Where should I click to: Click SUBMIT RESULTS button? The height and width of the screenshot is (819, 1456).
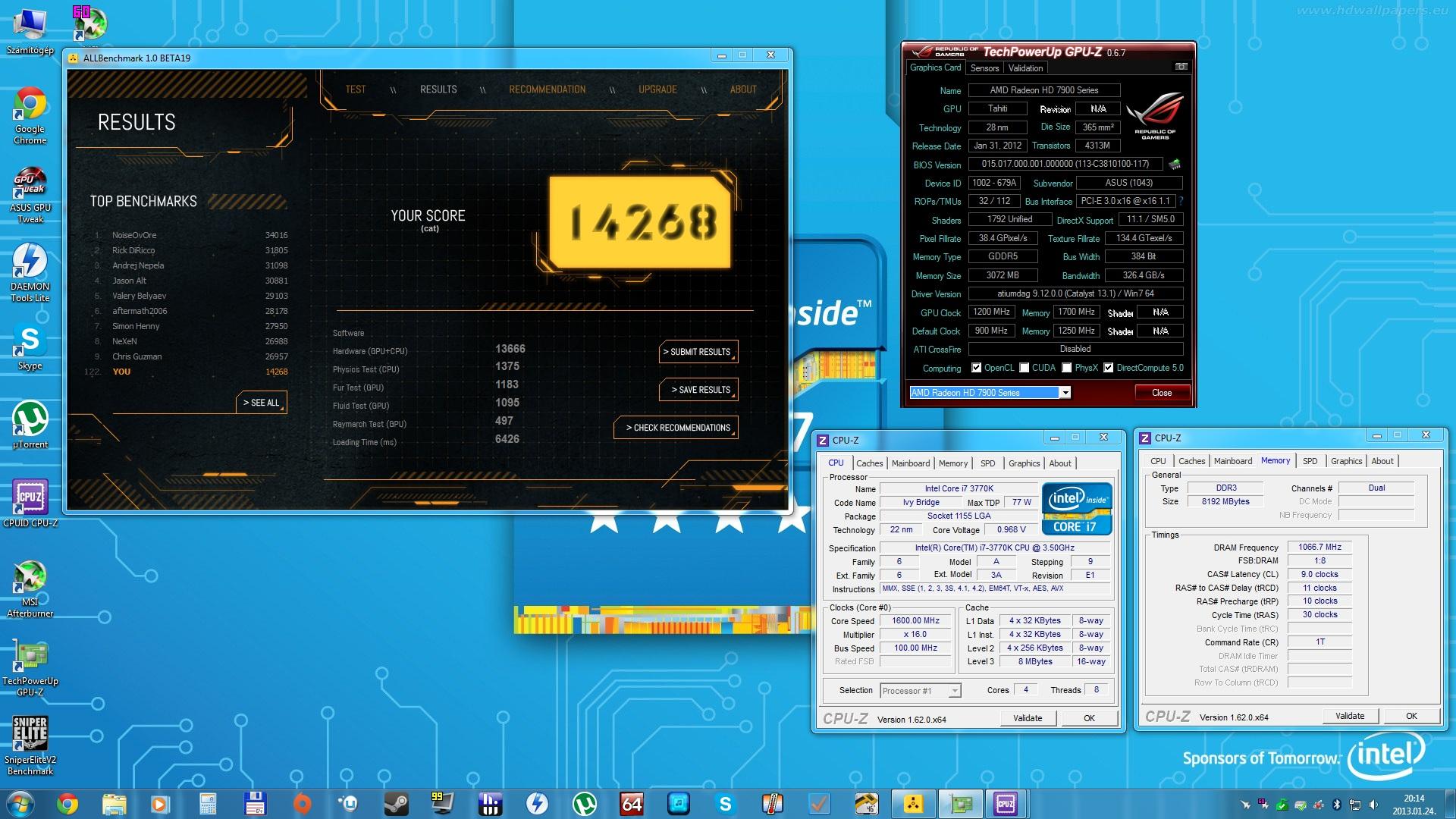click(699, 352)
